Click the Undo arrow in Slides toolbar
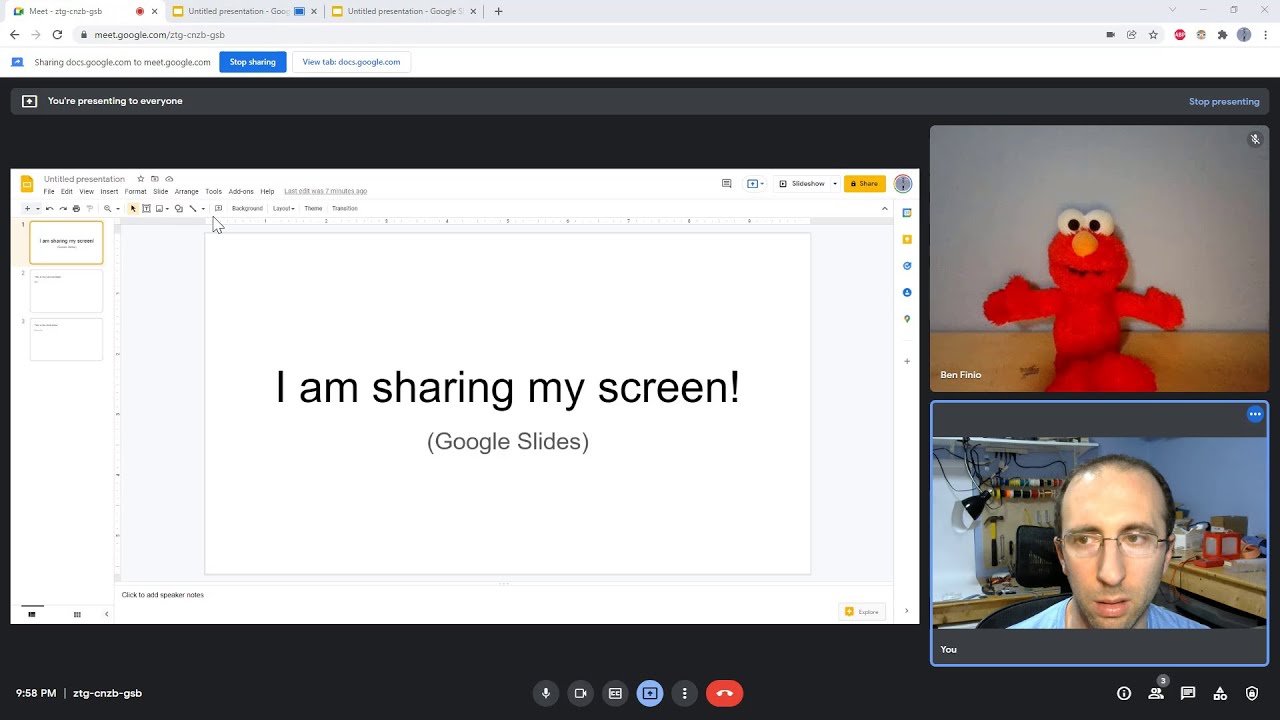Image resolution: width=1280 pixels, height=720 pixels. click(x=50, y=208)
